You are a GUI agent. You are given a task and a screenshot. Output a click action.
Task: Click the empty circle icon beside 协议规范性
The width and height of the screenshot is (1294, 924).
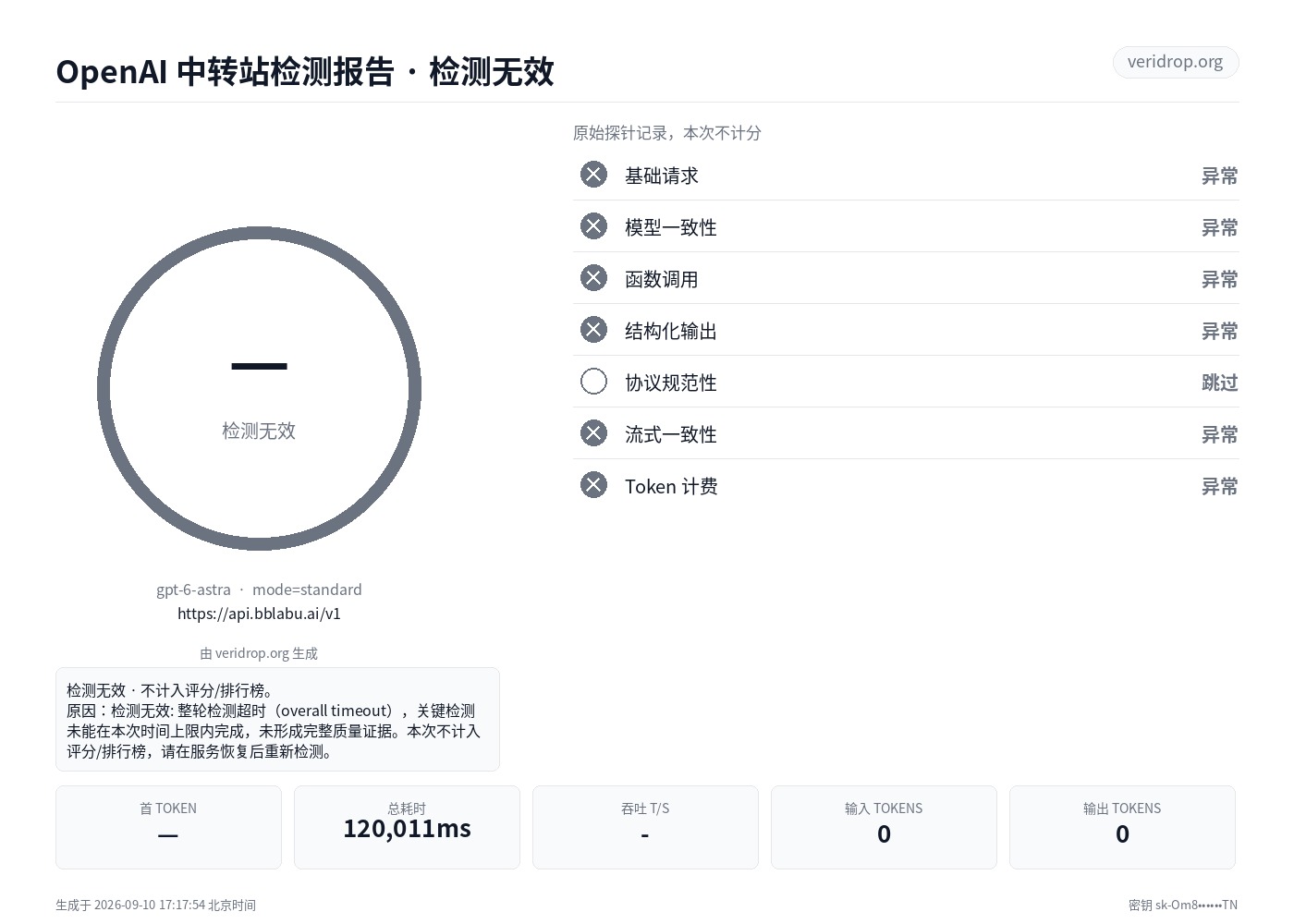tap(593, 382)
